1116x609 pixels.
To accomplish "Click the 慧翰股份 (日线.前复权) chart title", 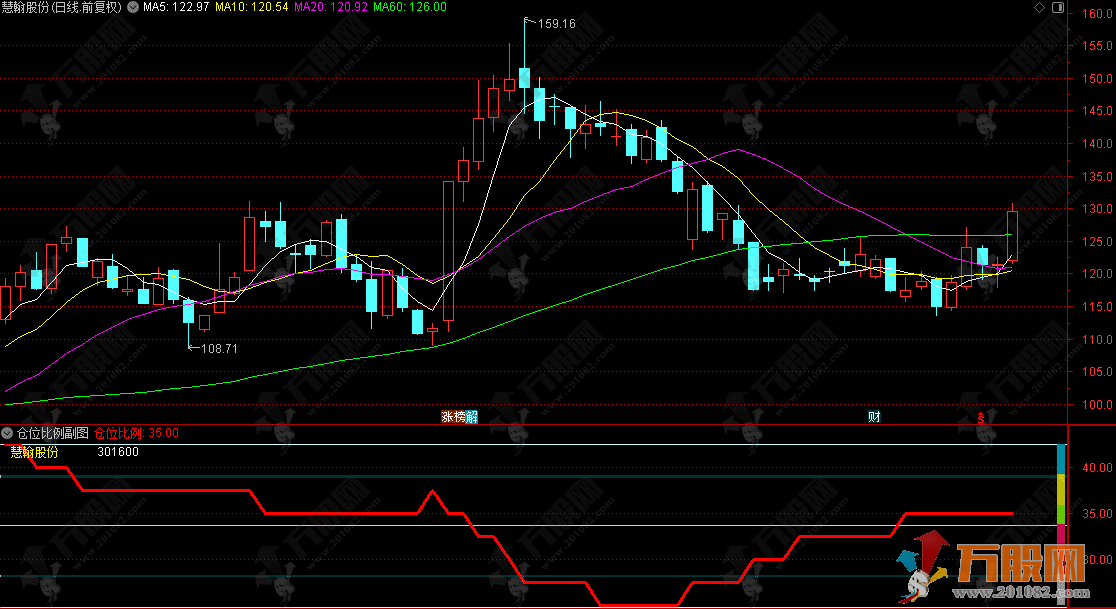I will [62, 7].
